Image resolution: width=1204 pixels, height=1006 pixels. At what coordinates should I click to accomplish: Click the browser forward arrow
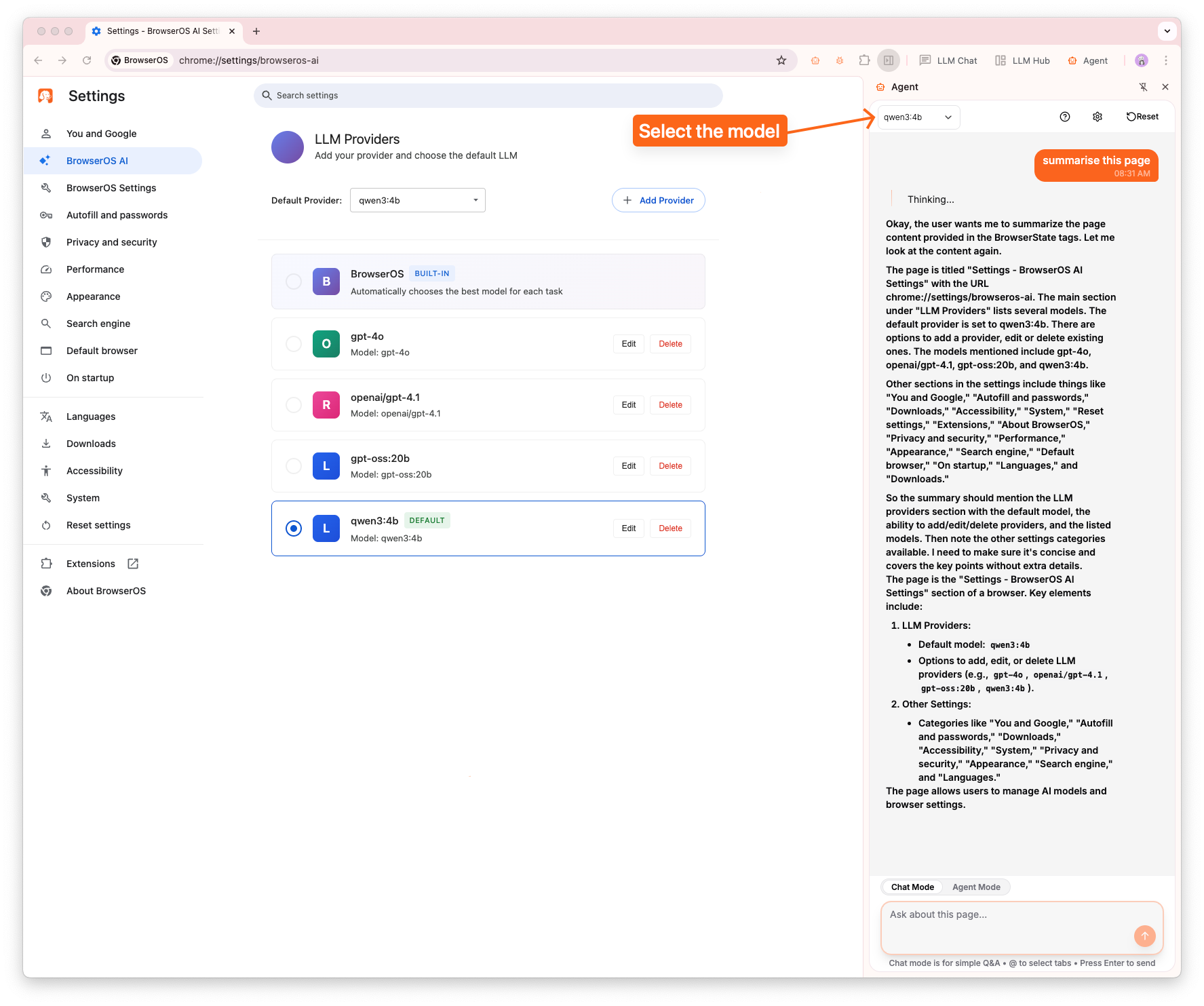pyautogui.click(x=62, y=60)
